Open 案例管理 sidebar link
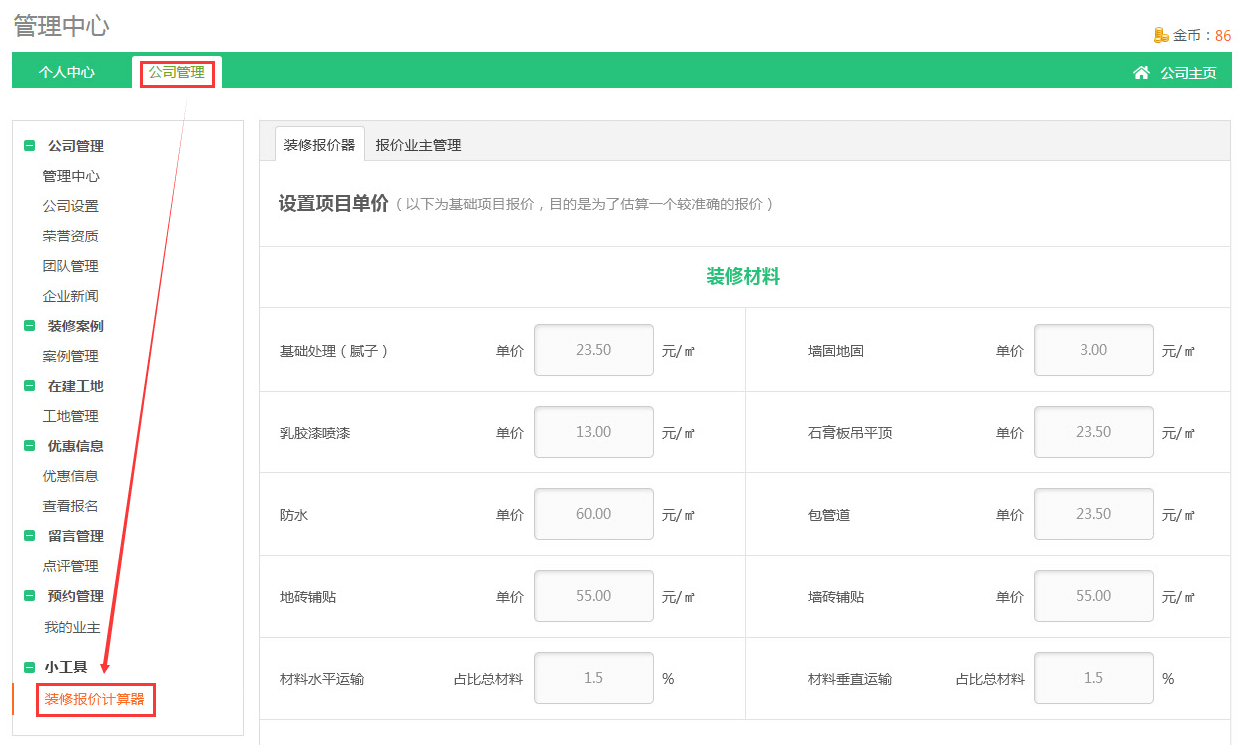The image size is (1251, 745). 70,356
